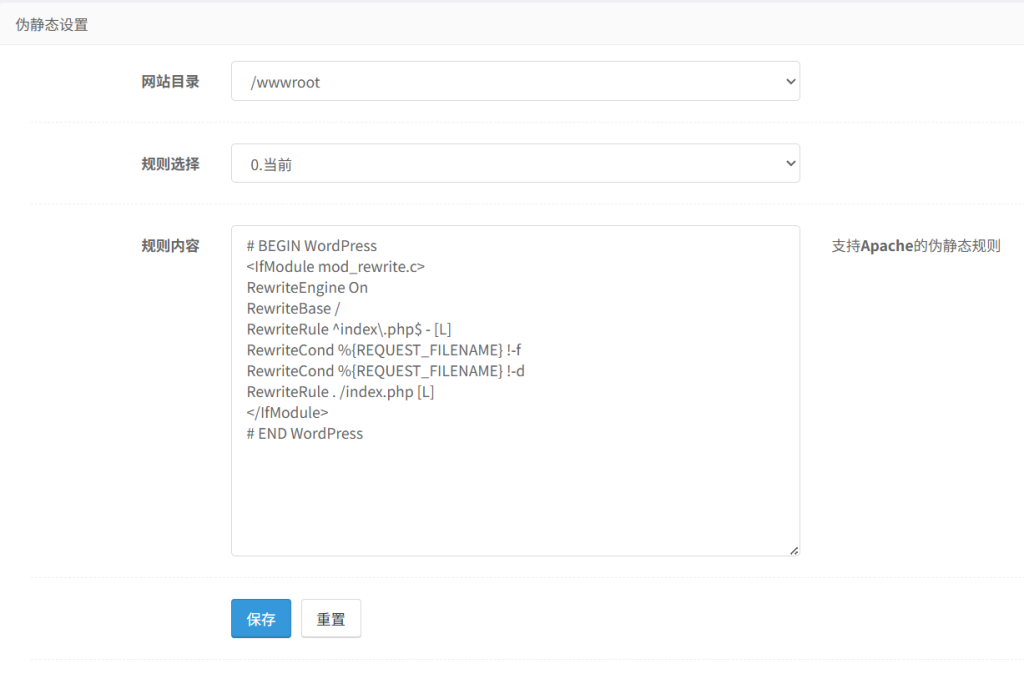Click the 'RewriteBase /' line
The image size is (1024, 674).
[x=293, y=308]
